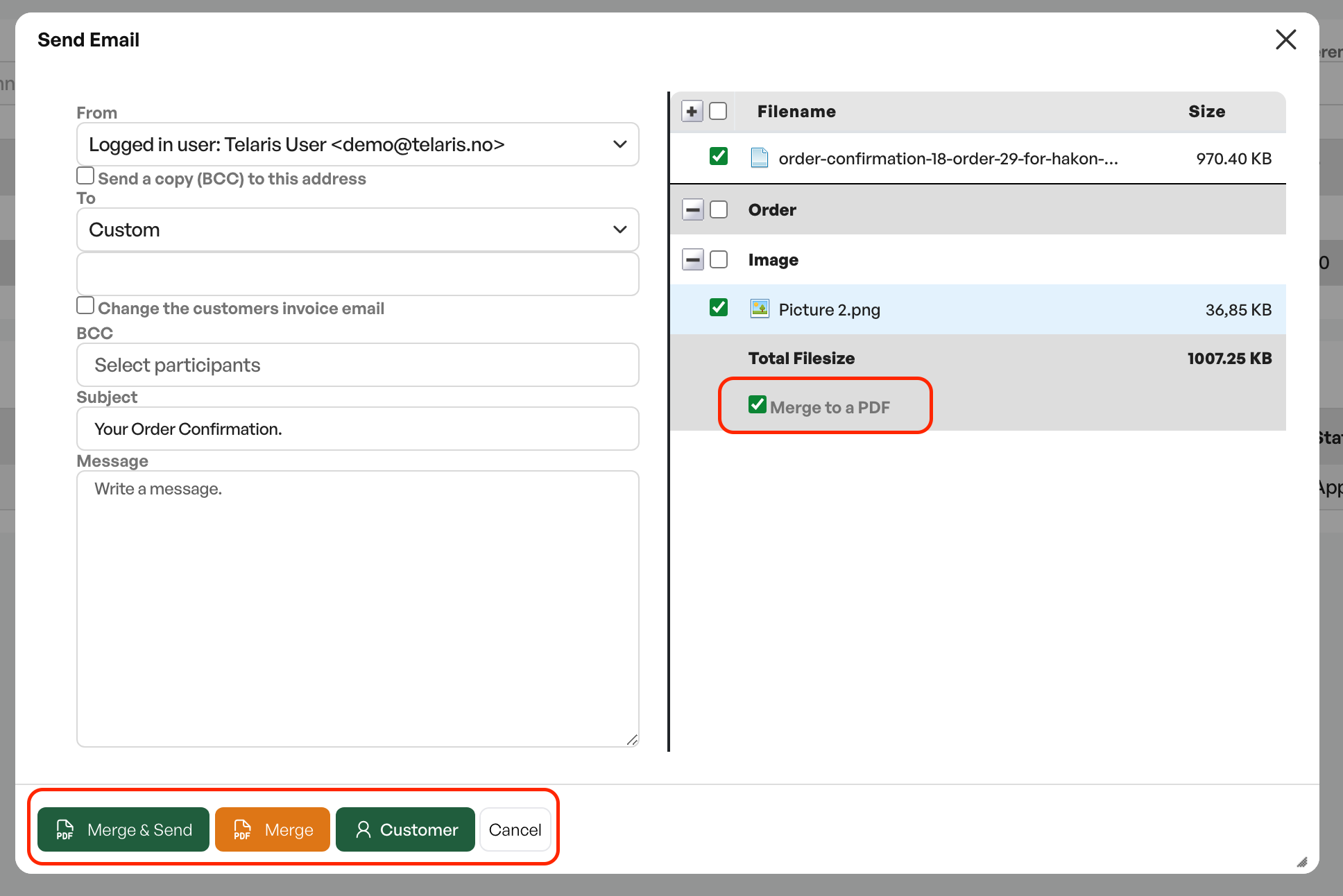Click into the Message text area
Viewport: 1343px width, 896px height.
(x=357, y=609)
